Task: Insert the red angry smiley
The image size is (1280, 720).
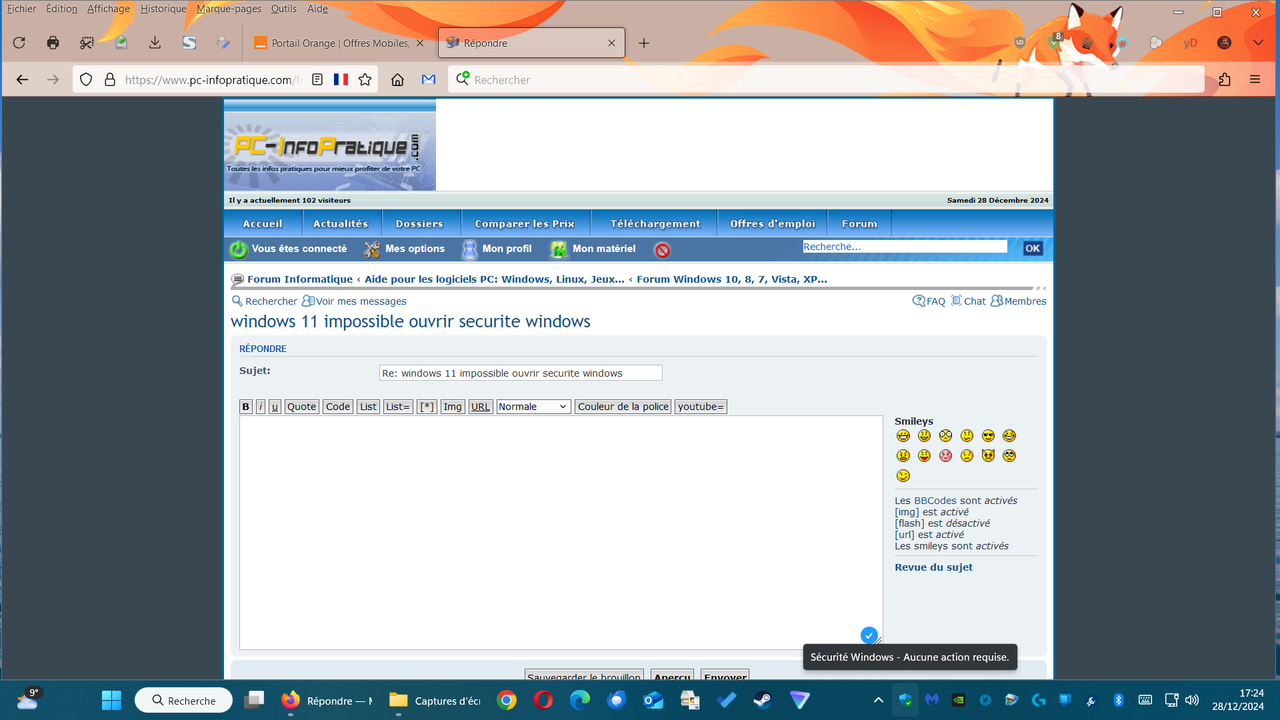Action: pyautogui.click(x=945, y=456)
